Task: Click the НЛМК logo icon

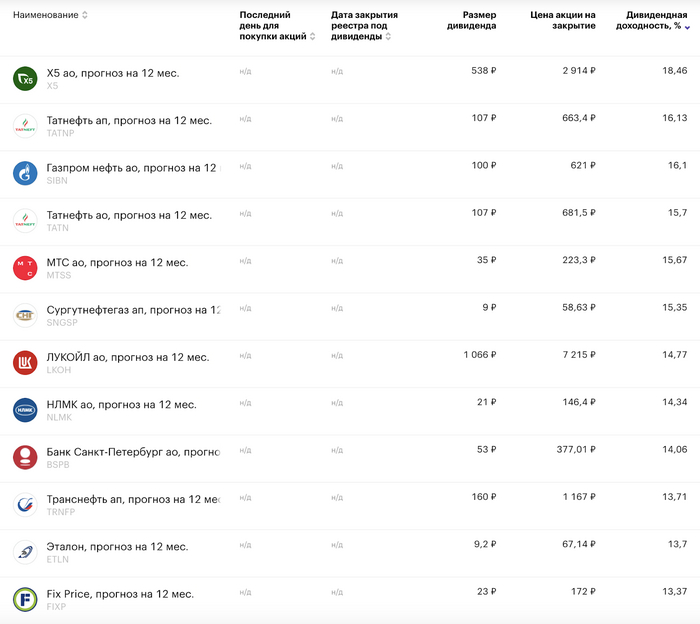Action: 25,410
